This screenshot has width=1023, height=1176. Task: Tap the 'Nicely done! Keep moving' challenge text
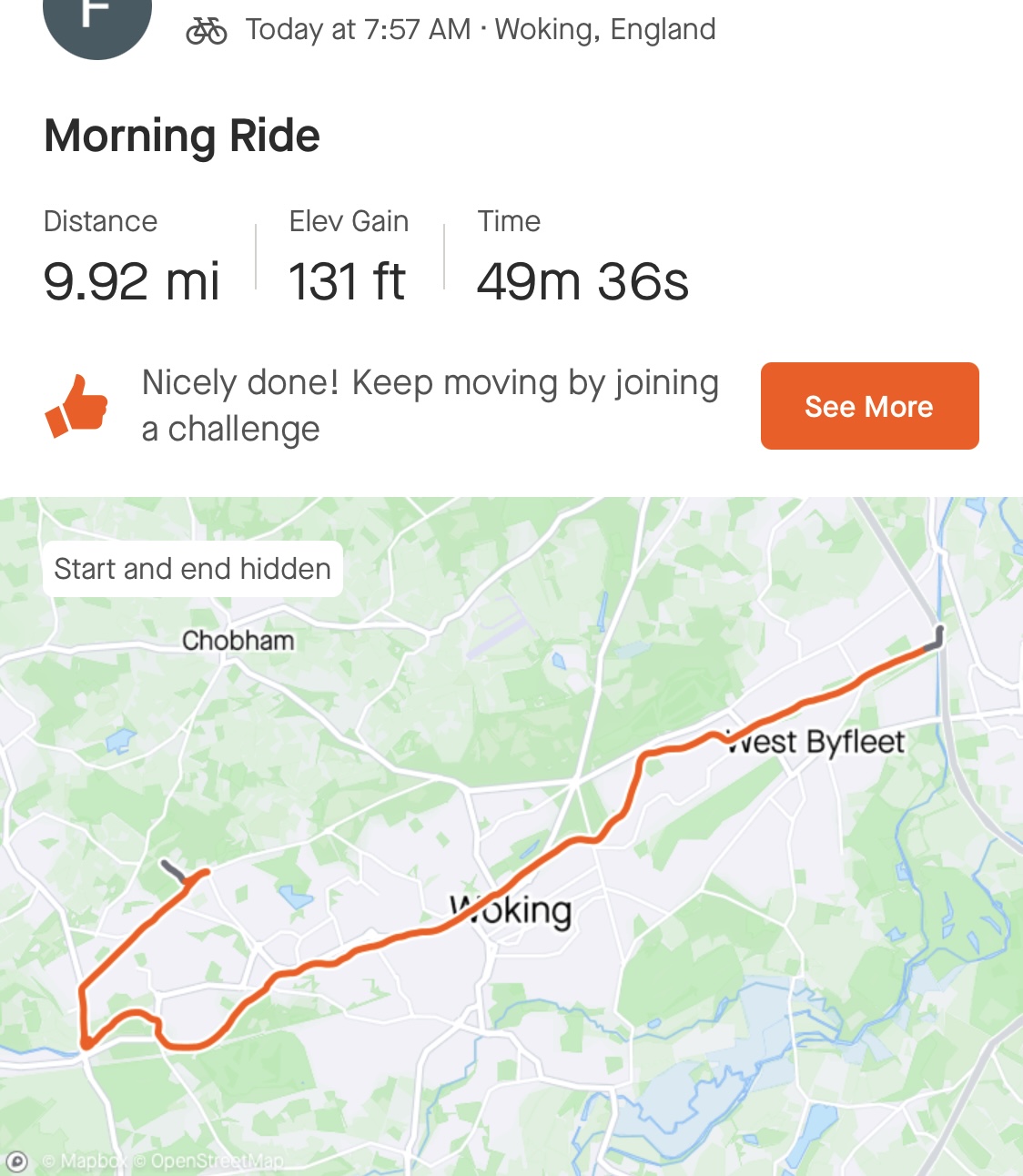coord(430,406)
